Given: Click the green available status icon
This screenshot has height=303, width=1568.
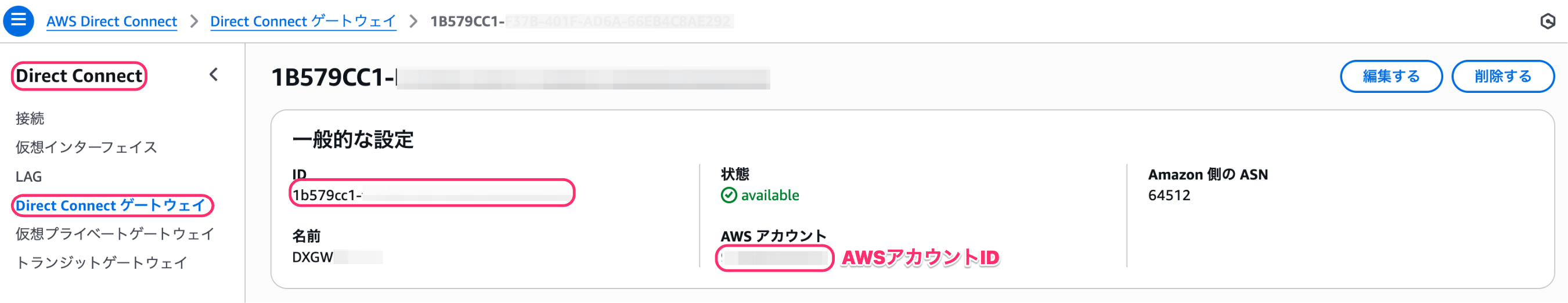Looking at the screenshot, I should (x=729, y=195).
